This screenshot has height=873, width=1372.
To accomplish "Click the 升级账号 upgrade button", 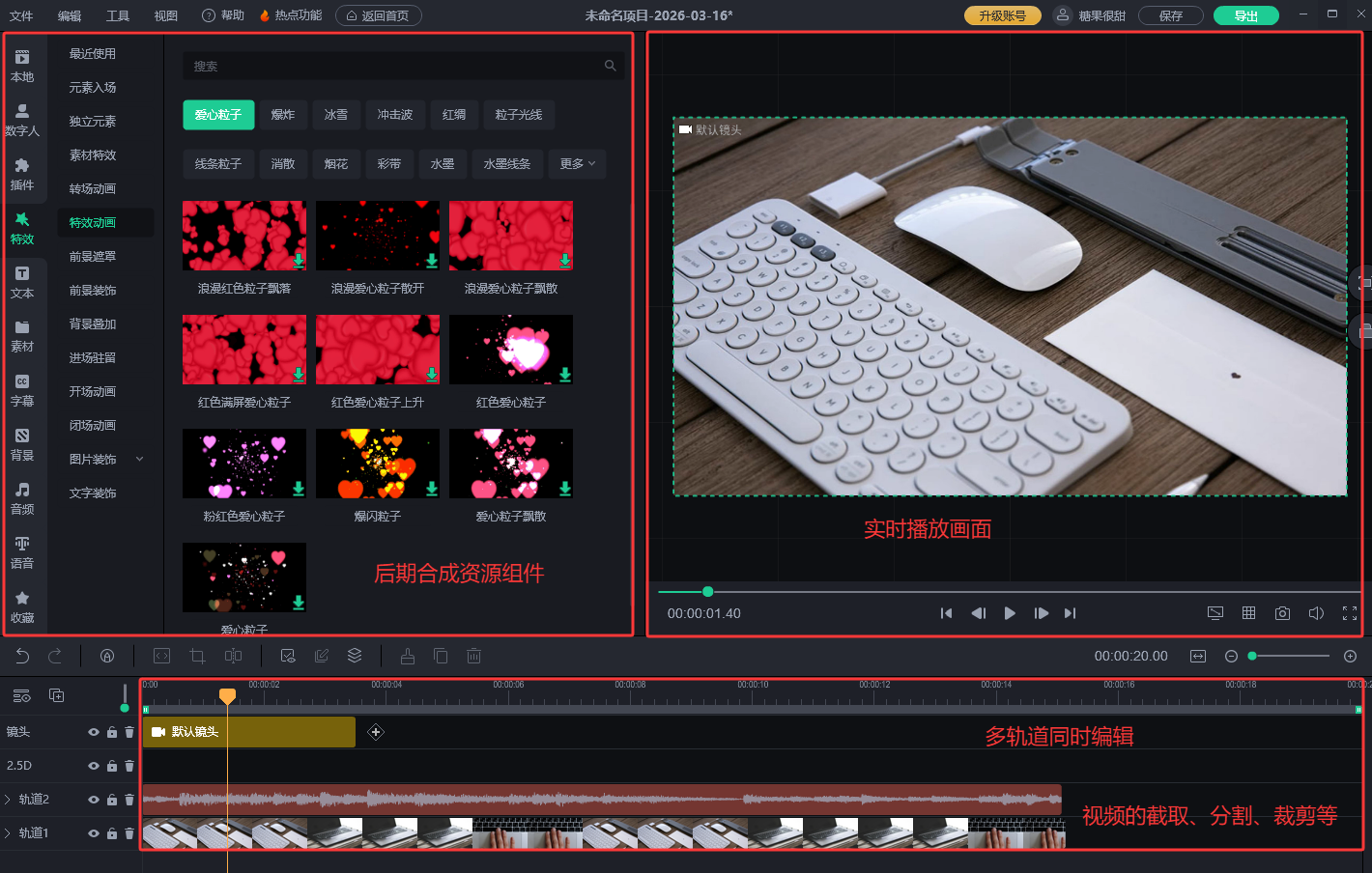I will [x=1002, y=15].
